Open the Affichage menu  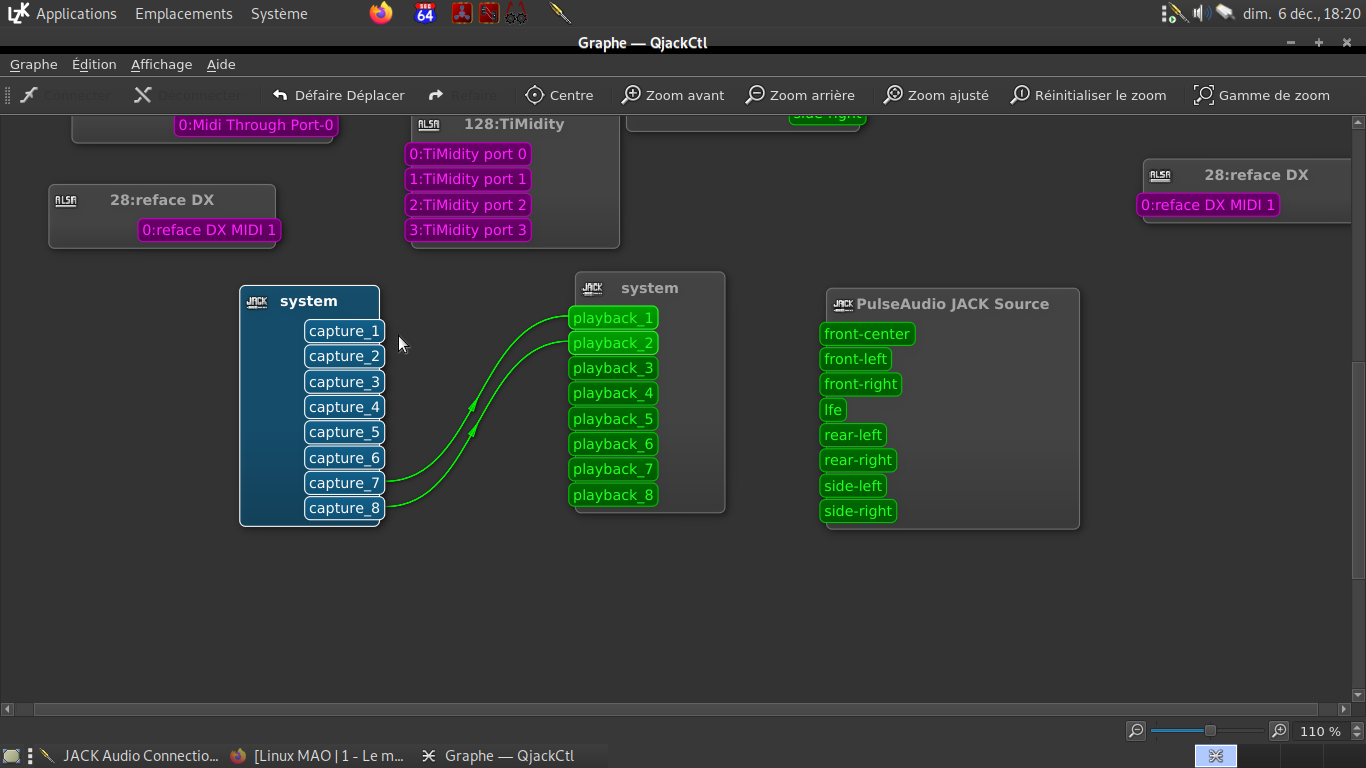pyautogui.click(x=161, y=64)
